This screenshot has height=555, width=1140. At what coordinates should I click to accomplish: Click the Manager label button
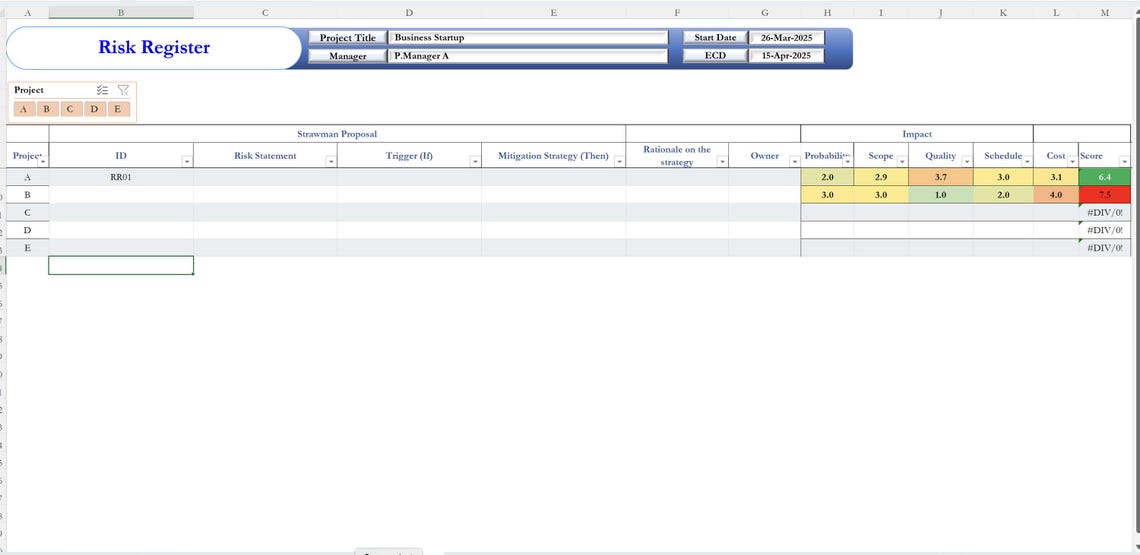348,56
